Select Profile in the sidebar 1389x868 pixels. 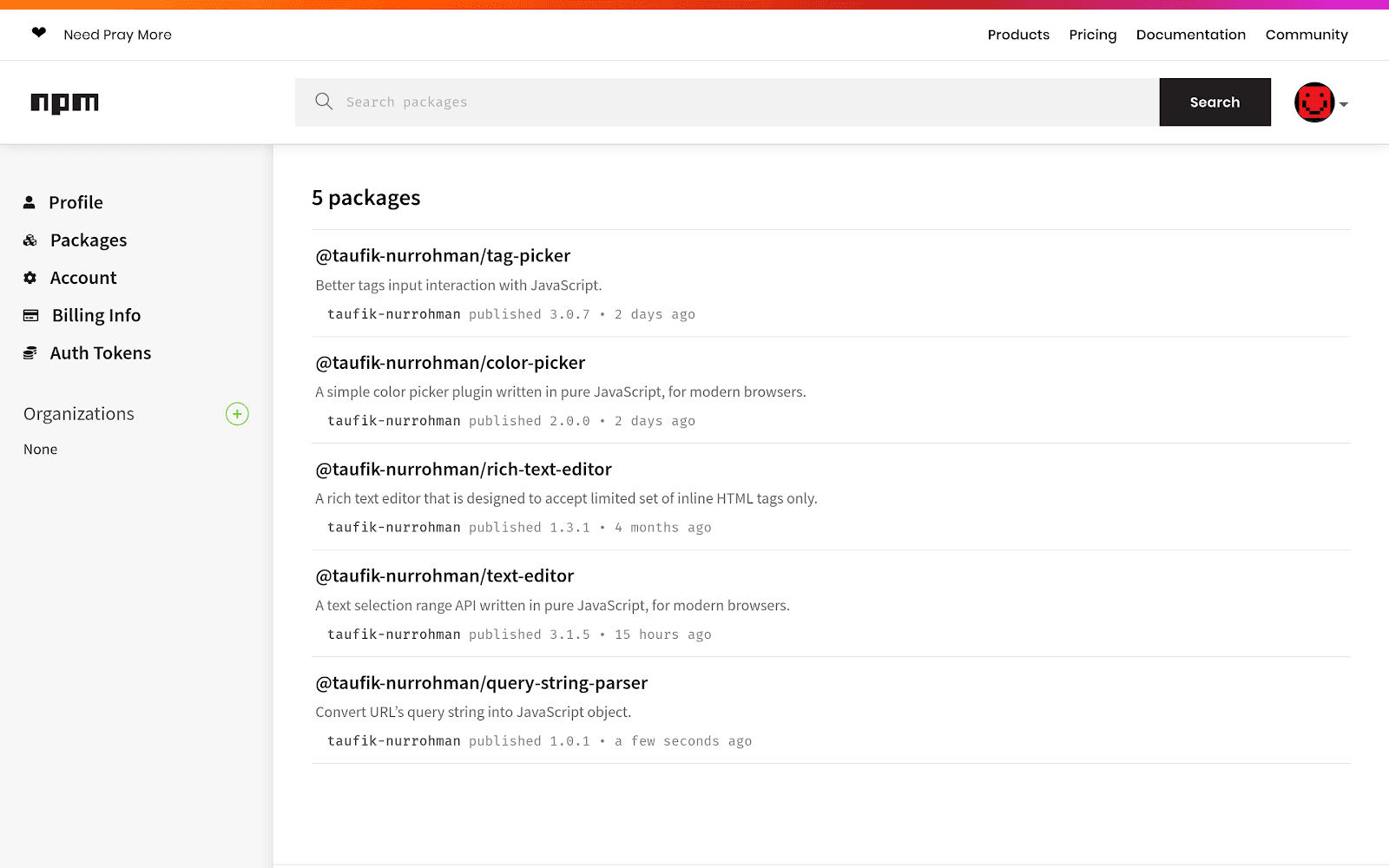(x=76, y=202)
